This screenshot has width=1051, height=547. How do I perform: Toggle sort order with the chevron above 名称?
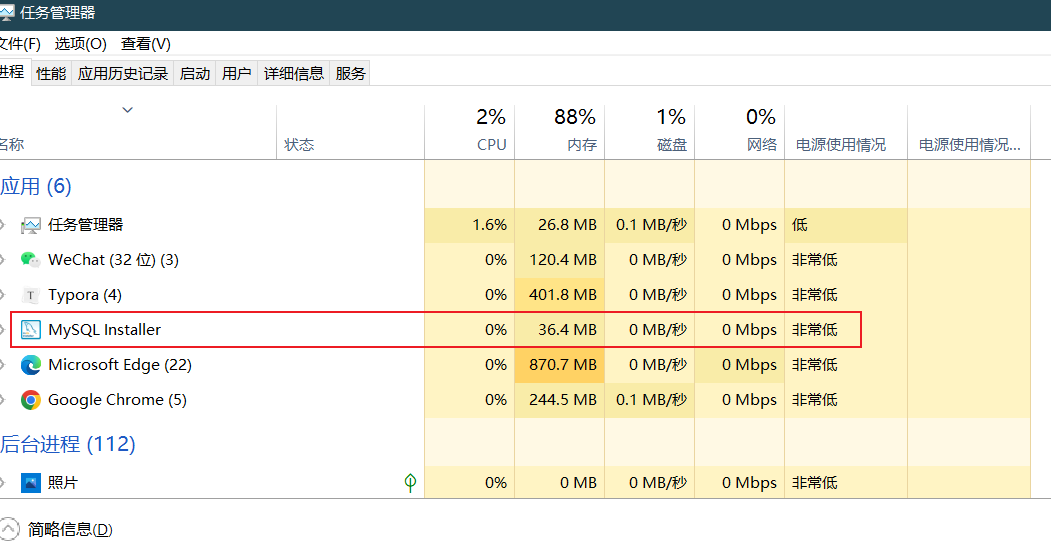coord(127,110)
